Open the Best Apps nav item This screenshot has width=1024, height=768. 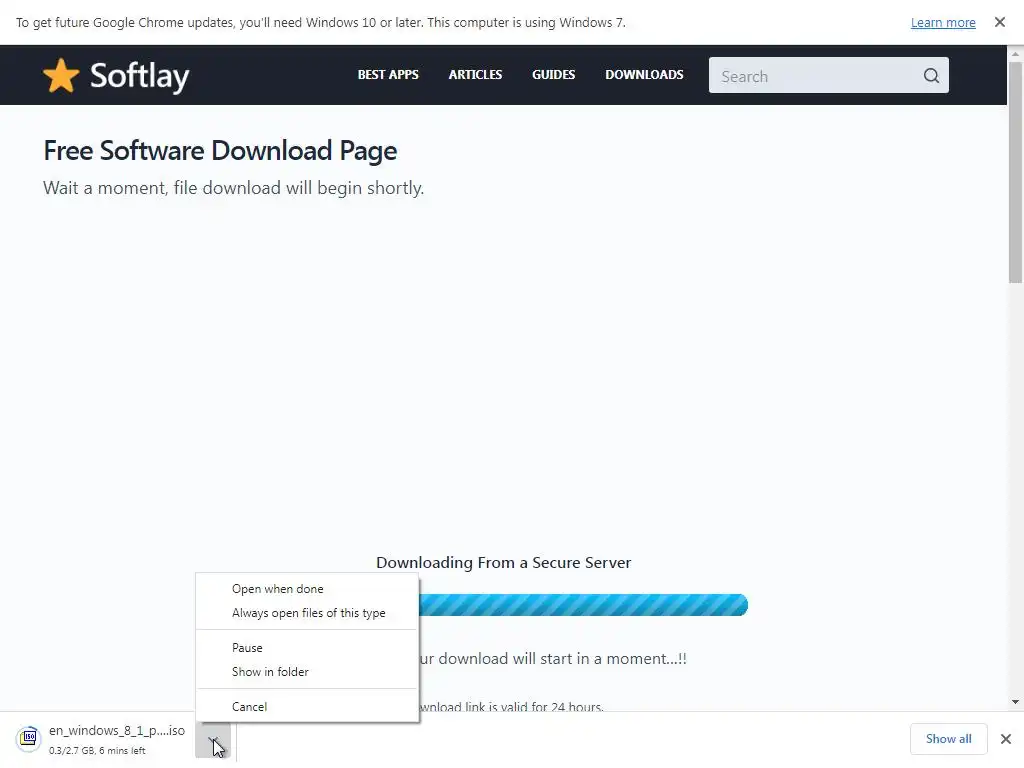click(388, 75)
